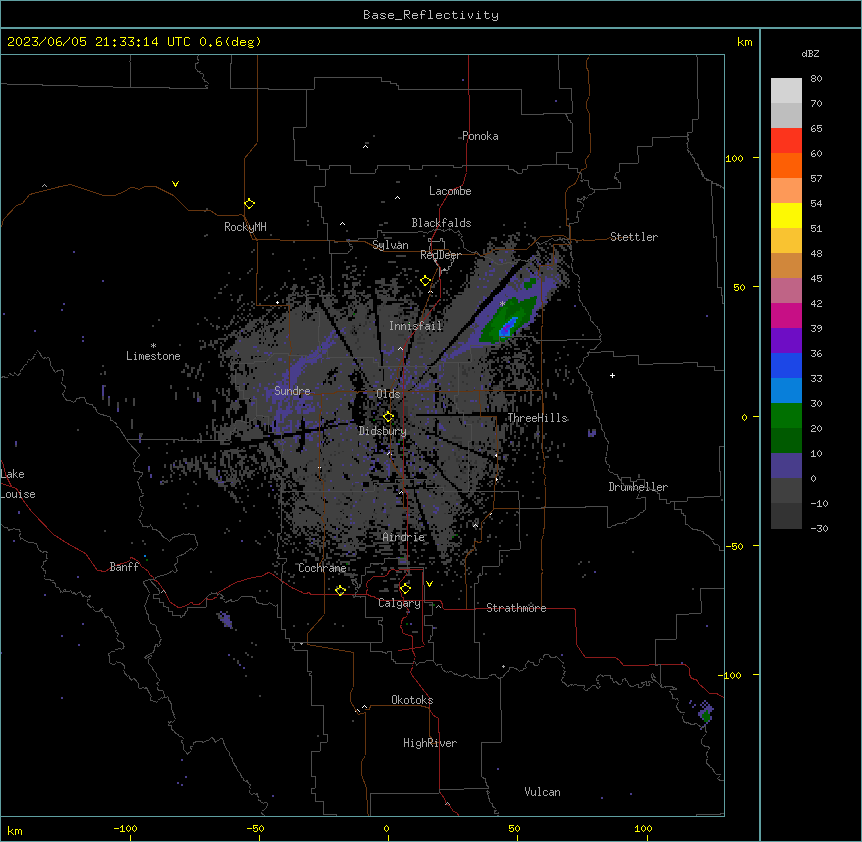The height and width of the screenshot is (842, 862).
Task: Click the yellow diamond marker above Calgary label
Action: 405,589
